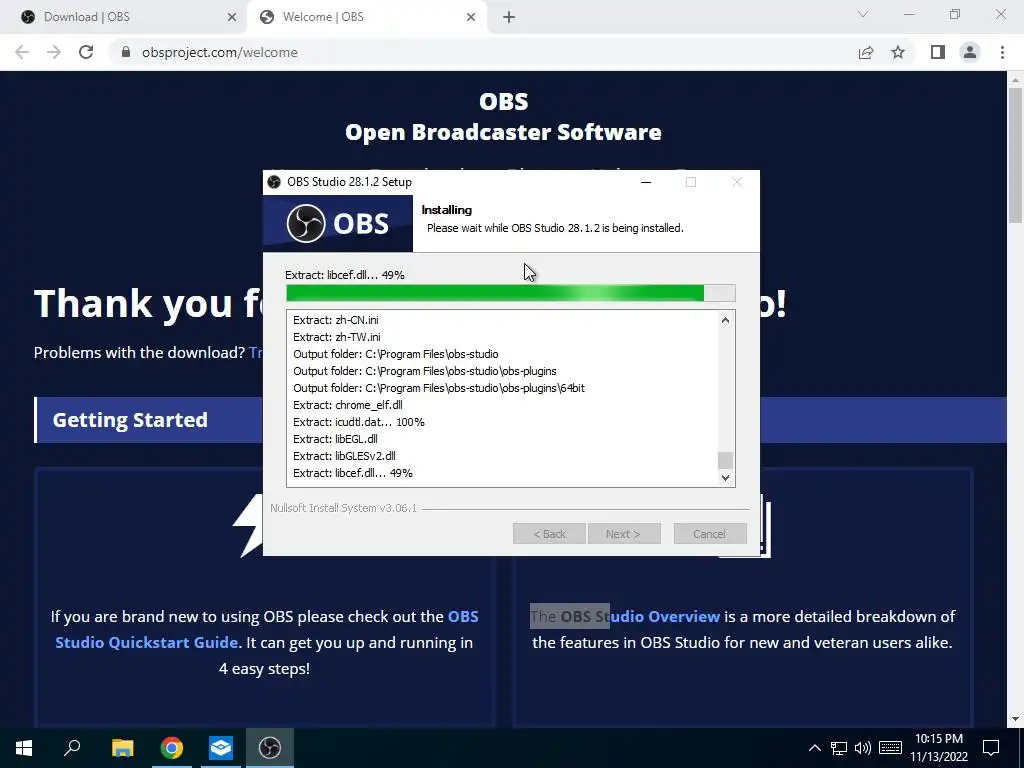Image resolution: width=1024 pixels, height=768 pixels.
Task: Switch to the Download | OBS tab
Action: pos(124,17)
